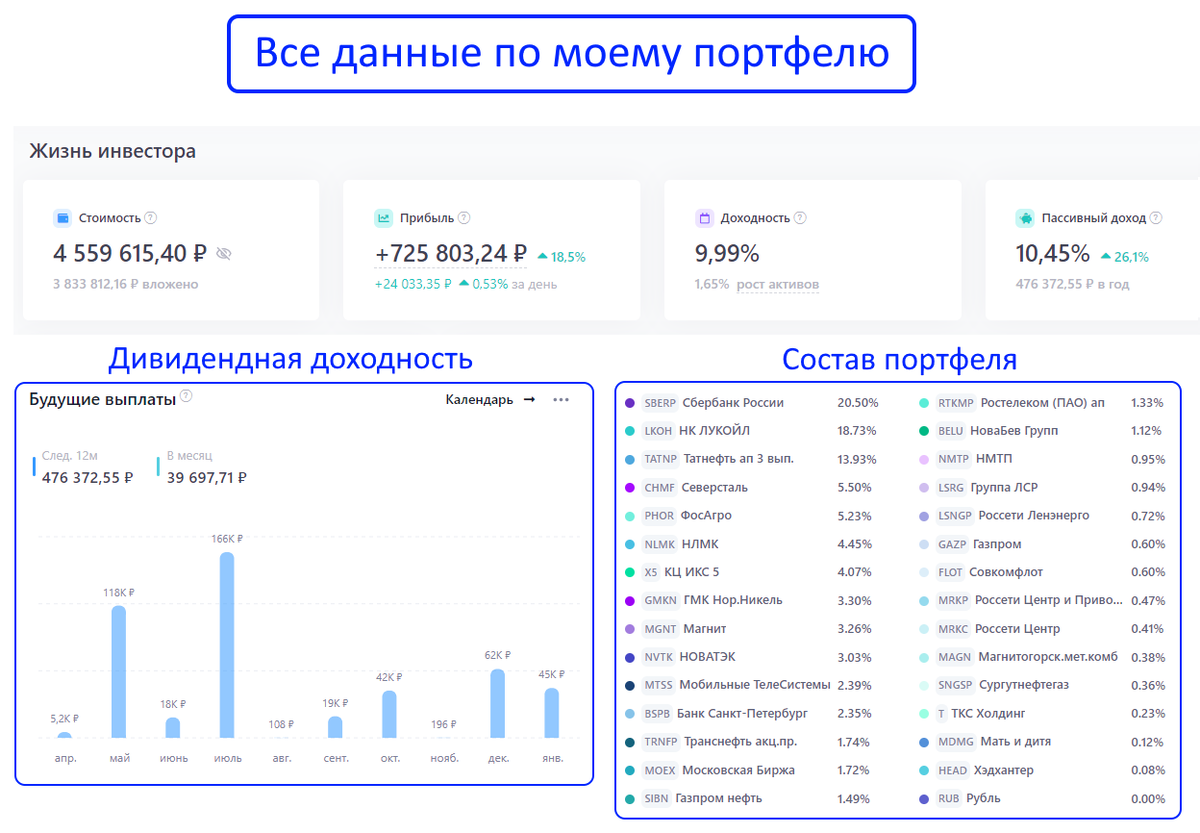Select the Магнит row name
The height and width of the screenshot is (833, 1200).
(705, 629)
